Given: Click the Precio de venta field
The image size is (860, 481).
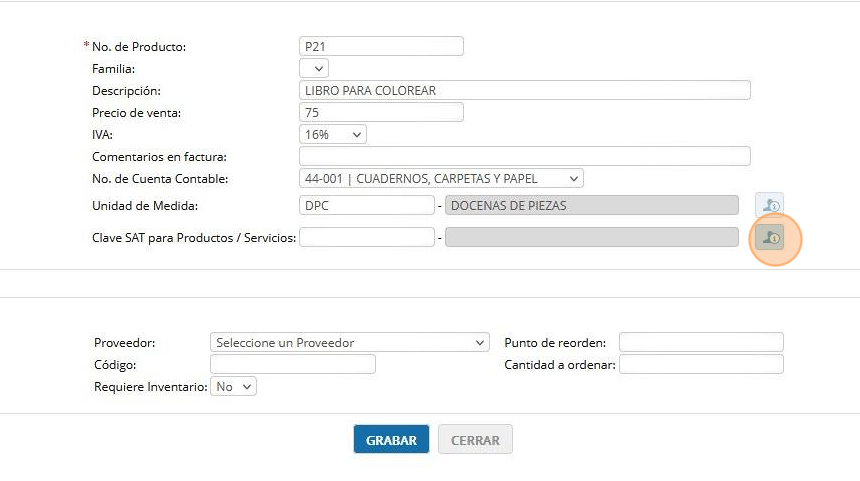Looking at the screenshot, I should [x=381, y=112].
